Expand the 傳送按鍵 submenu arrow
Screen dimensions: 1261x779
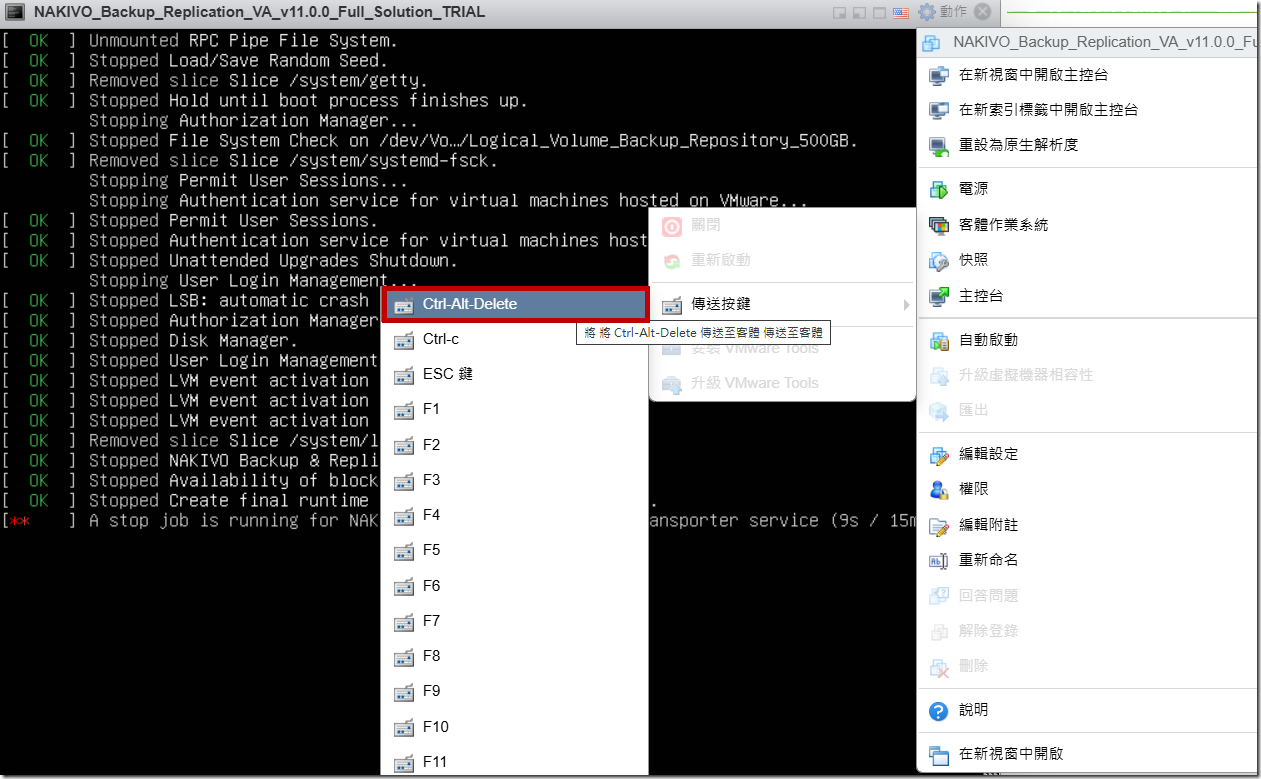pos(906,304)
